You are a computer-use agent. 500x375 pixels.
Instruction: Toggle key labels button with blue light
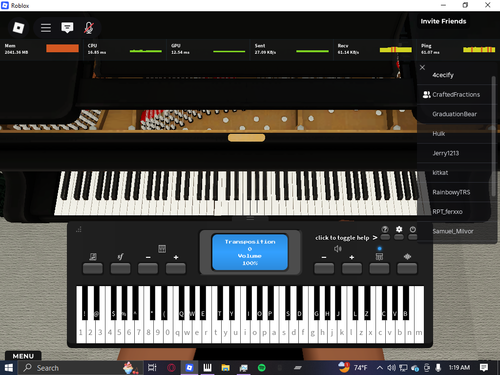click(379, 268)
